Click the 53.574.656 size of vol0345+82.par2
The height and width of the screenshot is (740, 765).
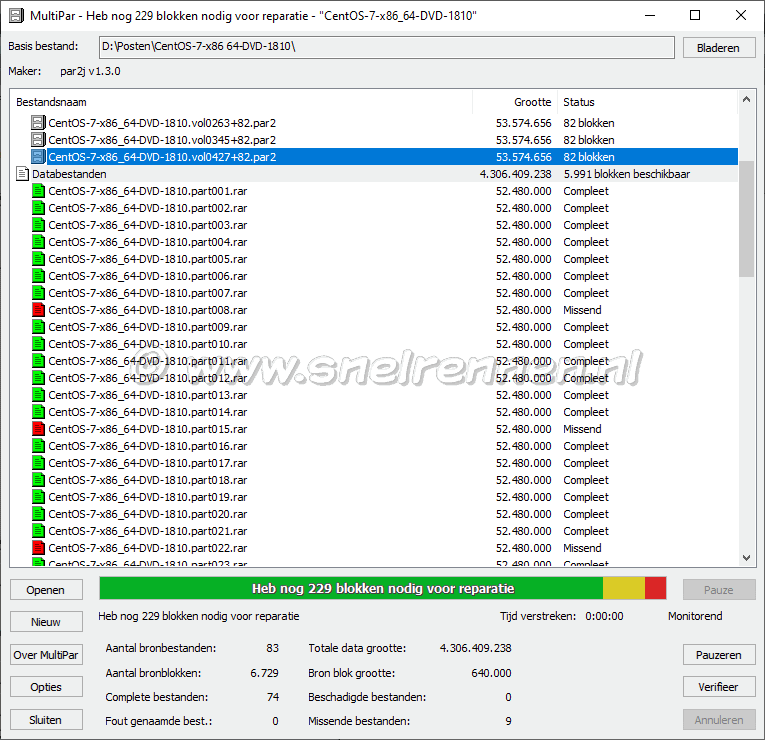523,140
